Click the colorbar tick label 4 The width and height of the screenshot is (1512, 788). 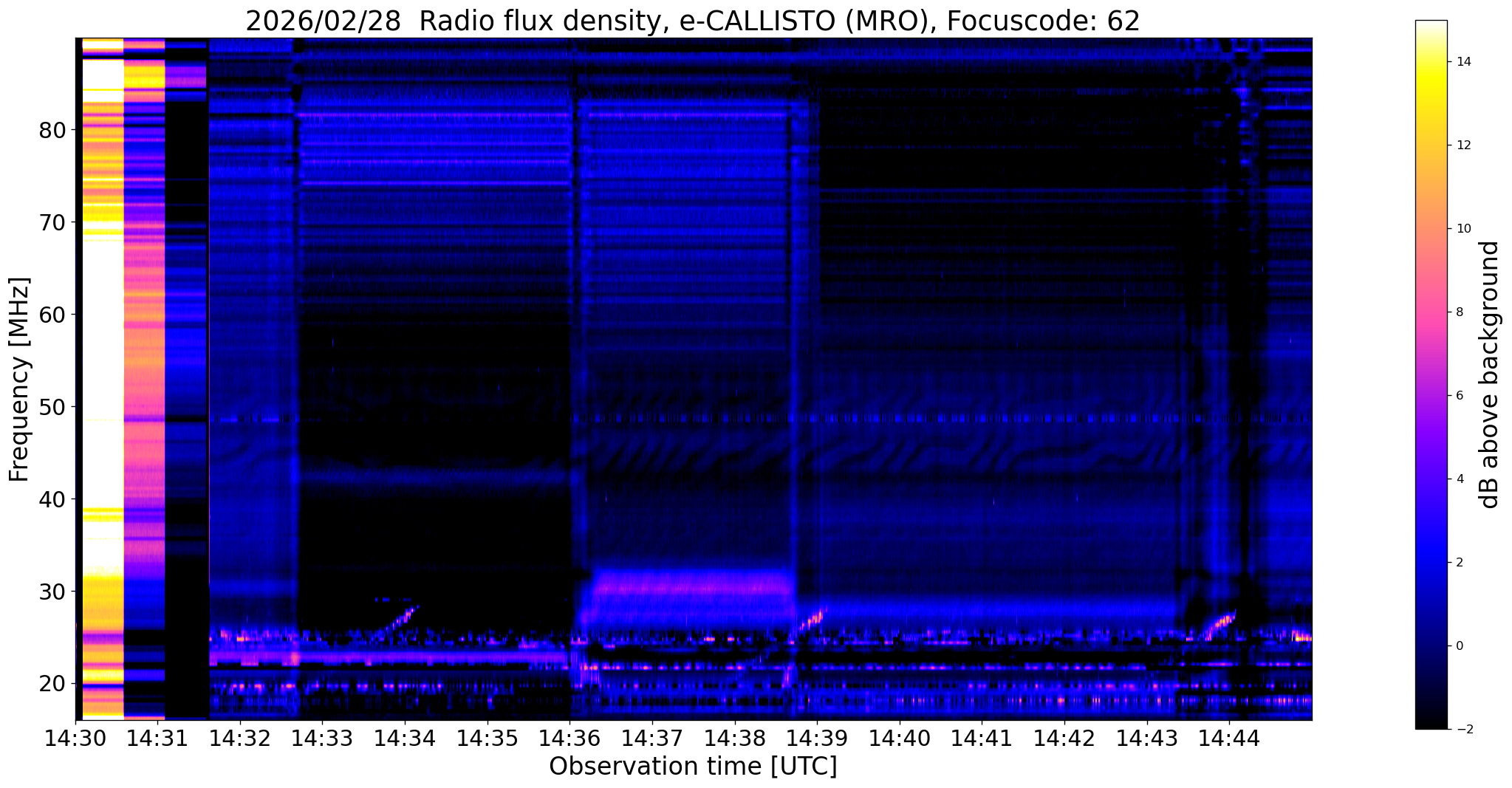[x=1460, y=479]
